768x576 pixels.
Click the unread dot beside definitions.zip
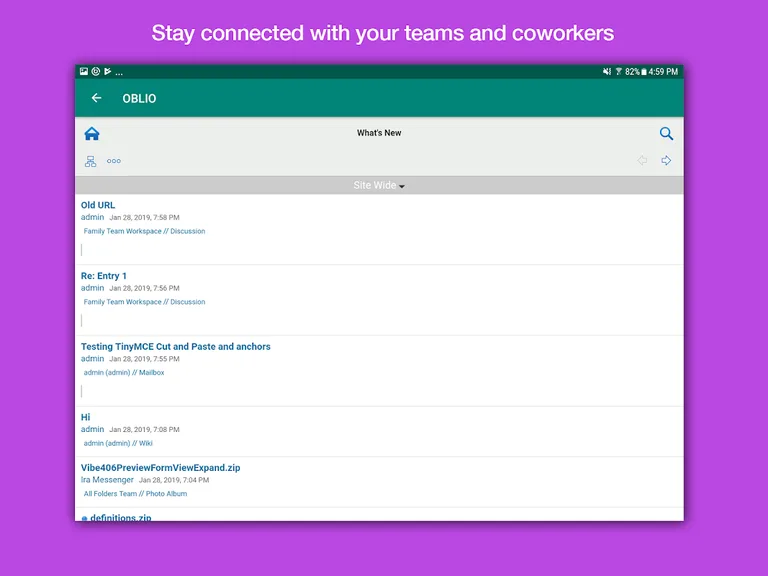tap(84, 518)
